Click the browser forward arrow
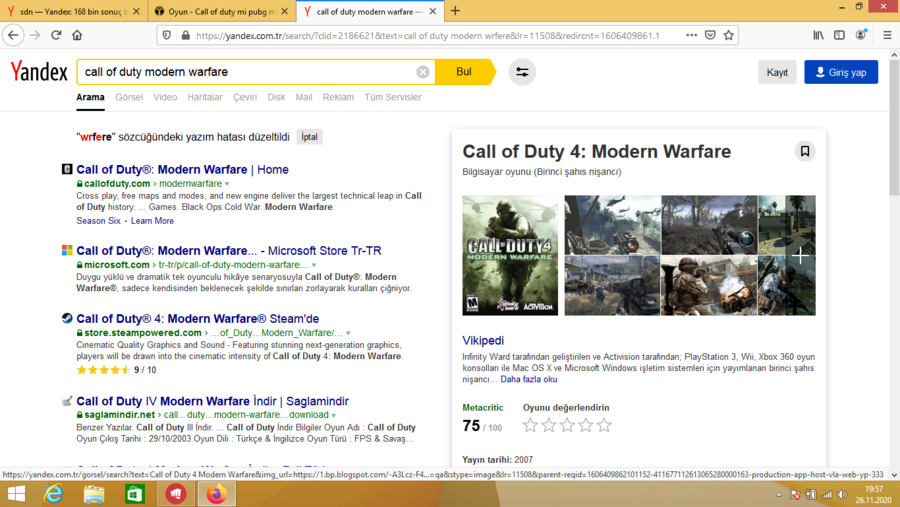Screen dimensions: 900x507 [x=35, y=35]
